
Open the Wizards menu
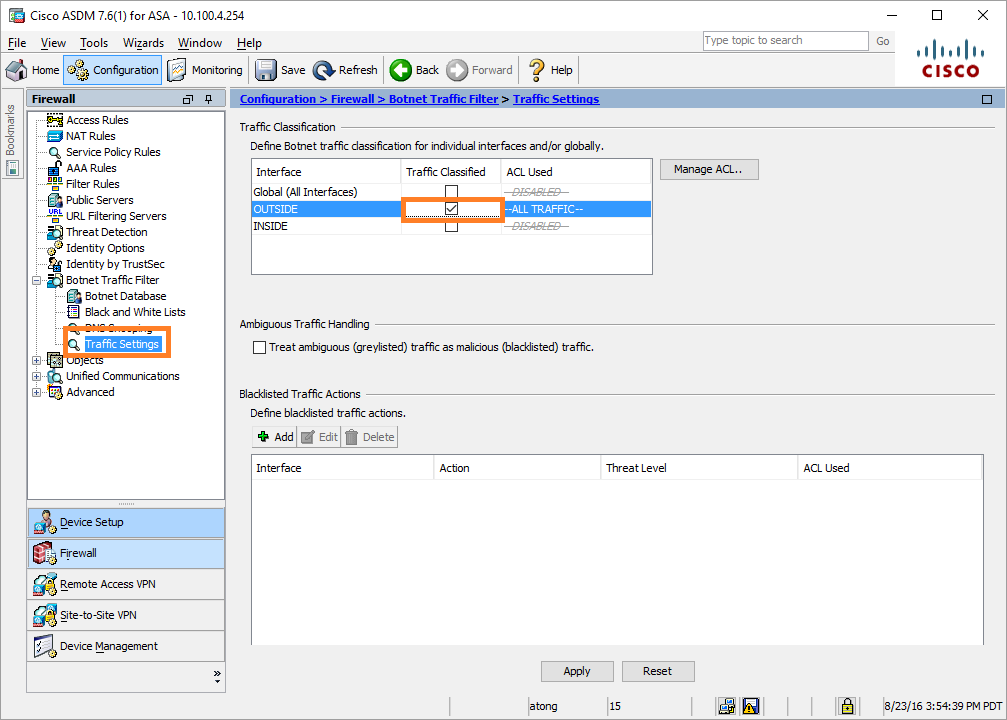143,43
